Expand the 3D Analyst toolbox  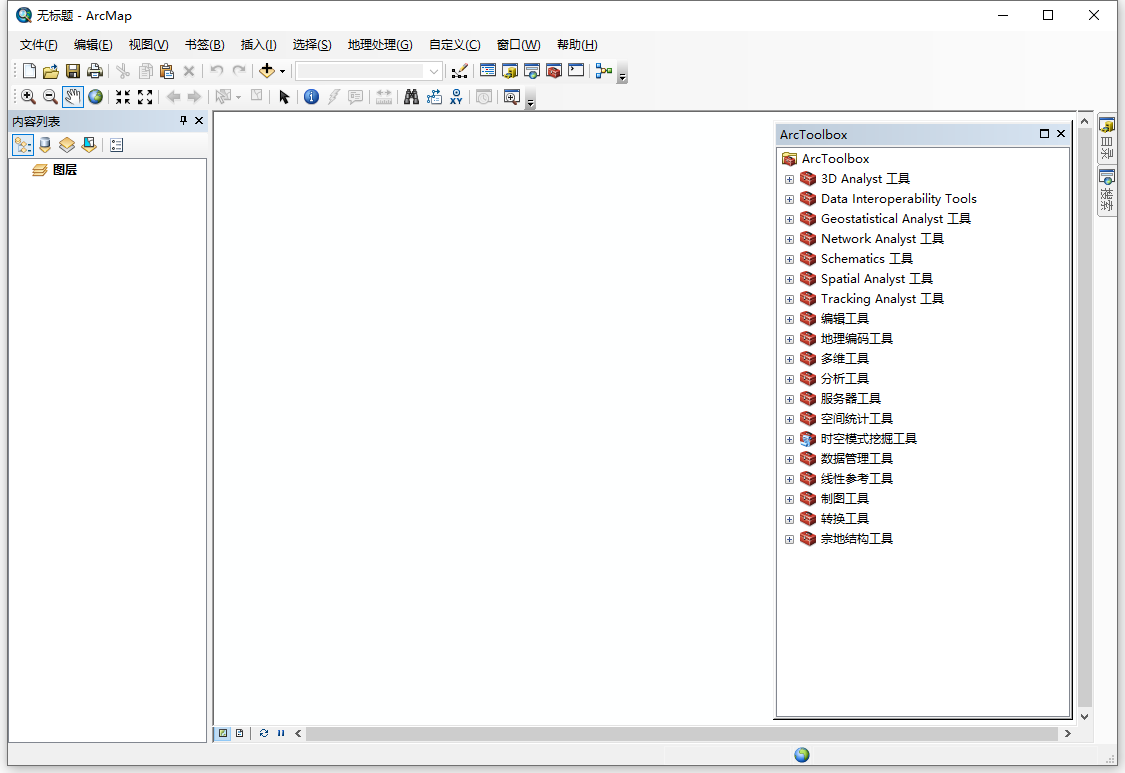789,179
